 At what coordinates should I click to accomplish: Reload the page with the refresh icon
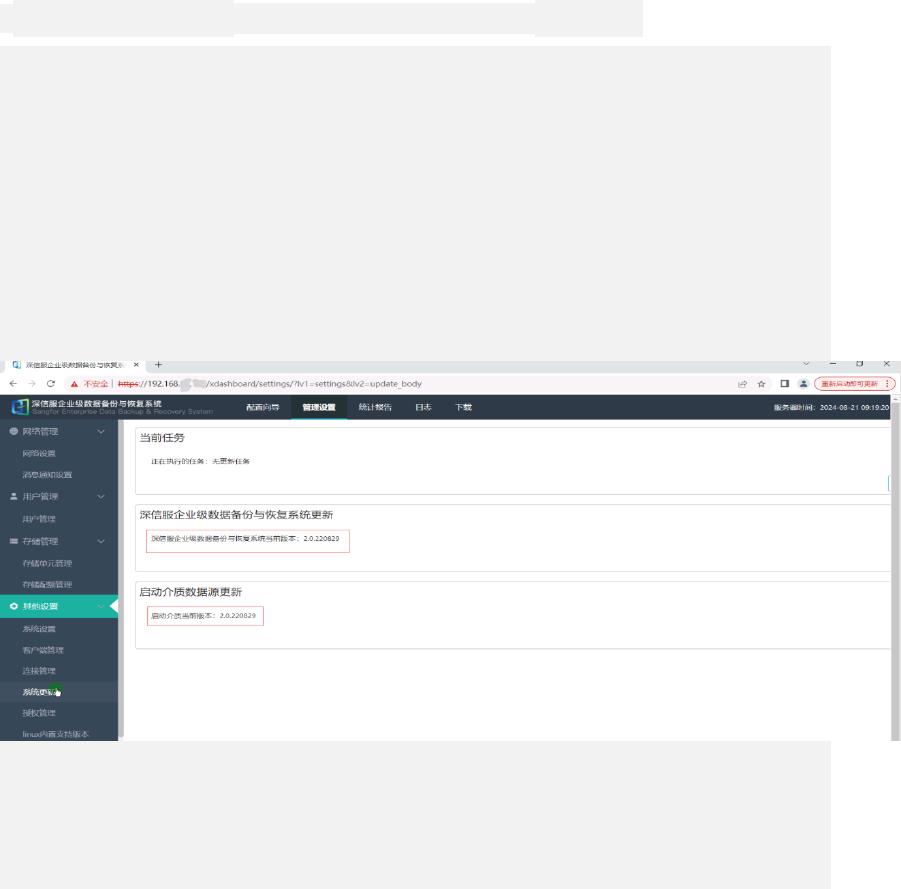(51, 383)
